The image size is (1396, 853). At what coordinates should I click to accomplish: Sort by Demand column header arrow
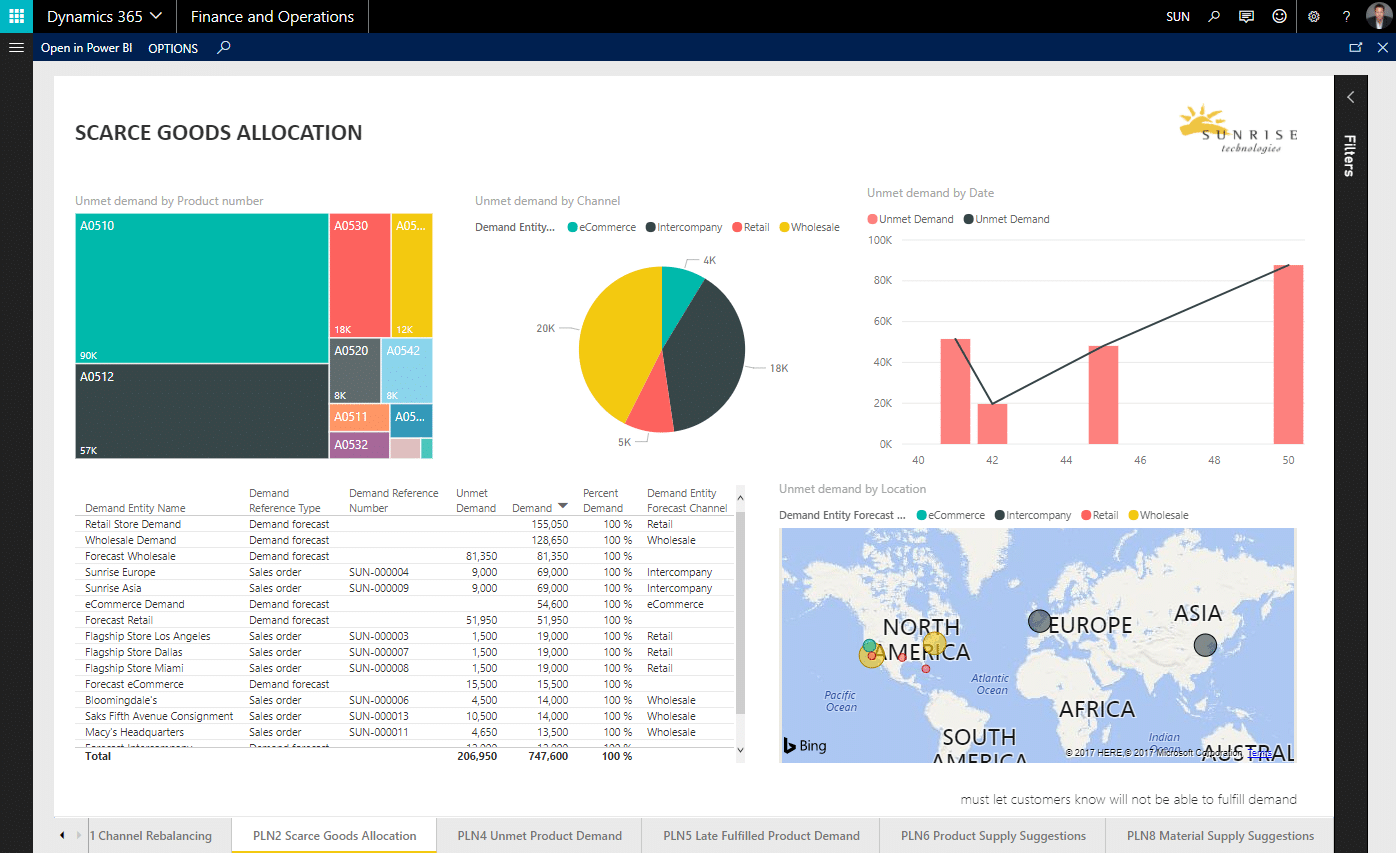563,507
